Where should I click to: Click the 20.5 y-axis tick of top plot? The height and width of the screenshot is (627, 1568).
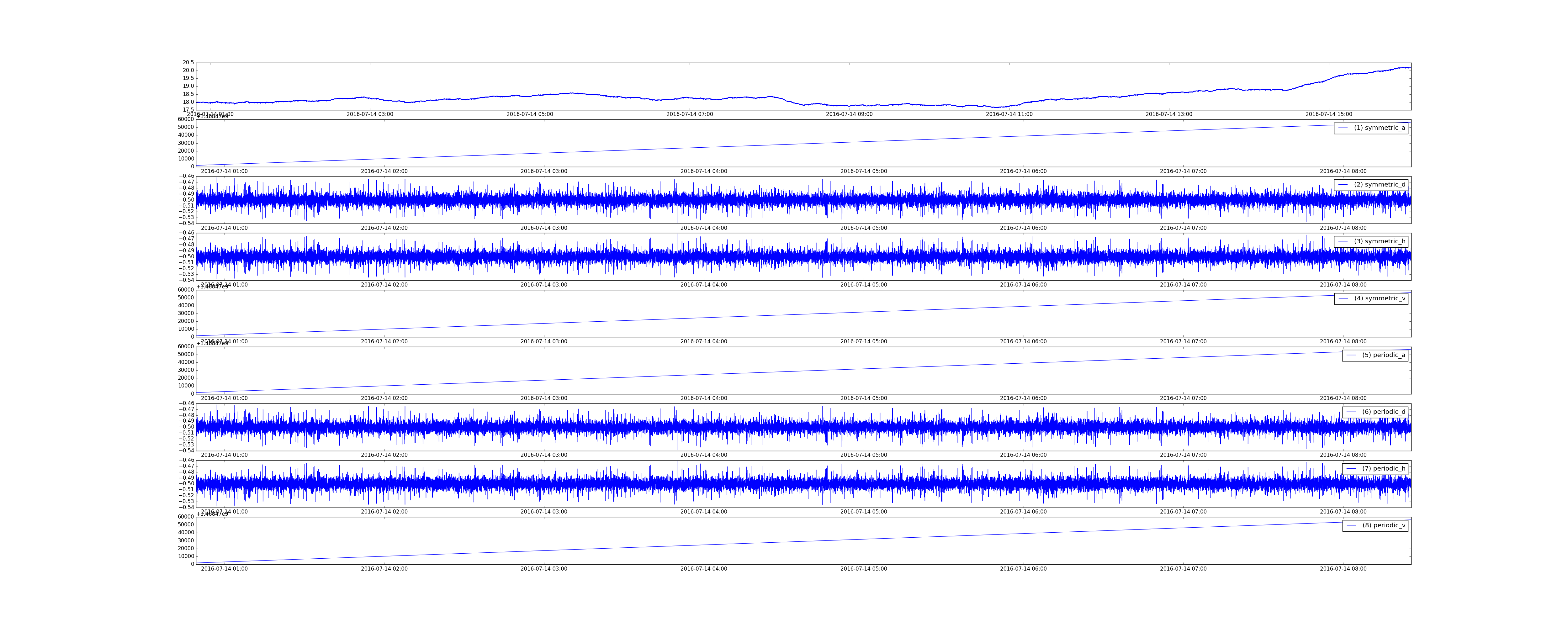pyautogui.click(x=188, y=63)
